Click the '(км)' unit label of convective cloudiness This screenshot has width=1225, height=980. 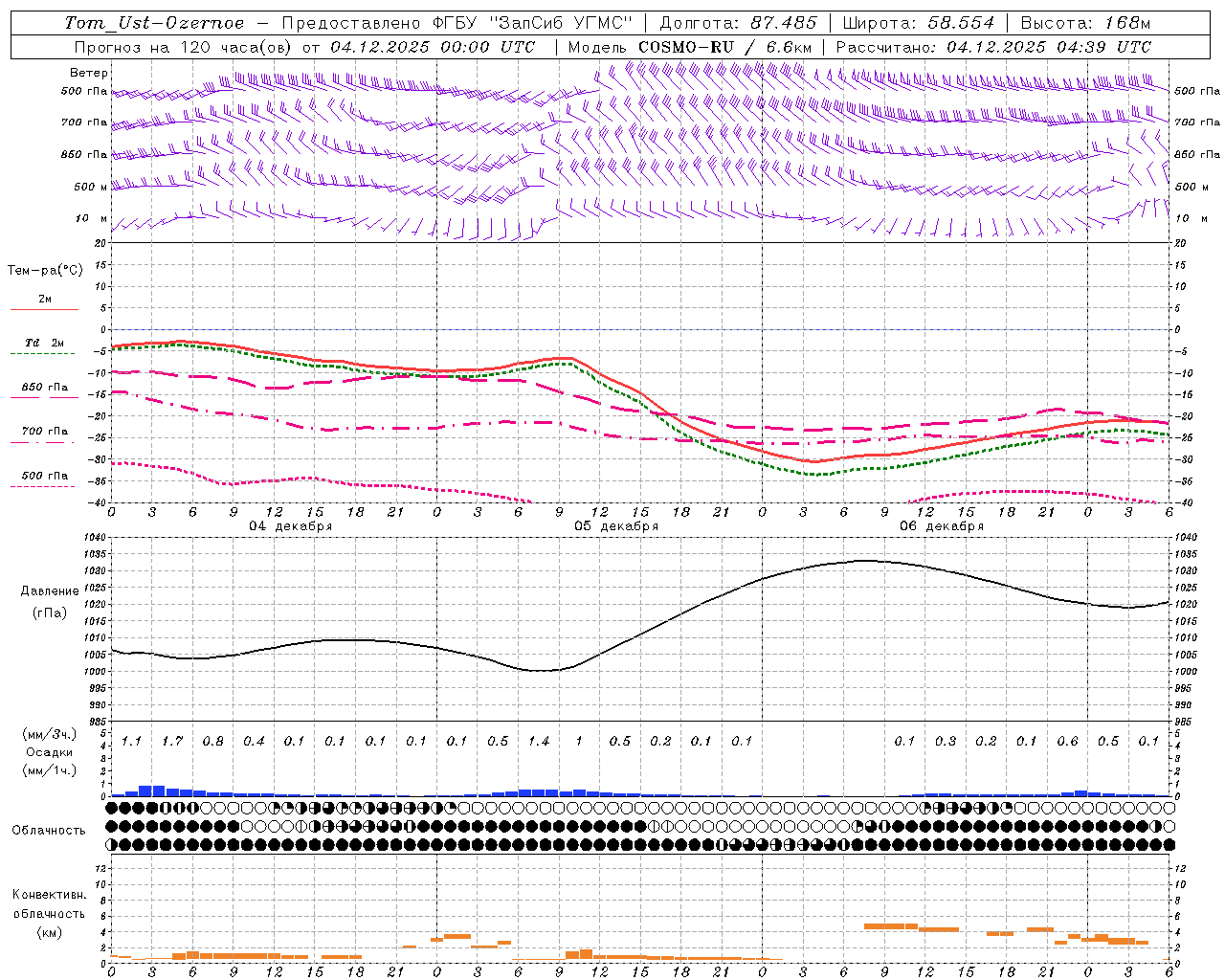pos(49,931)
